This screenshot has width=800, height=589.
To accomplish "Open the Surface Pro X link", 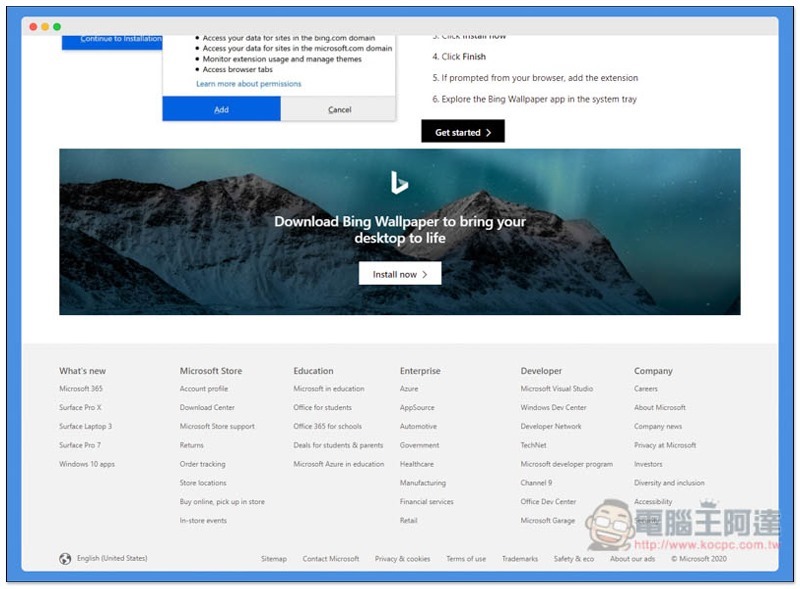I will click(80, 407).
